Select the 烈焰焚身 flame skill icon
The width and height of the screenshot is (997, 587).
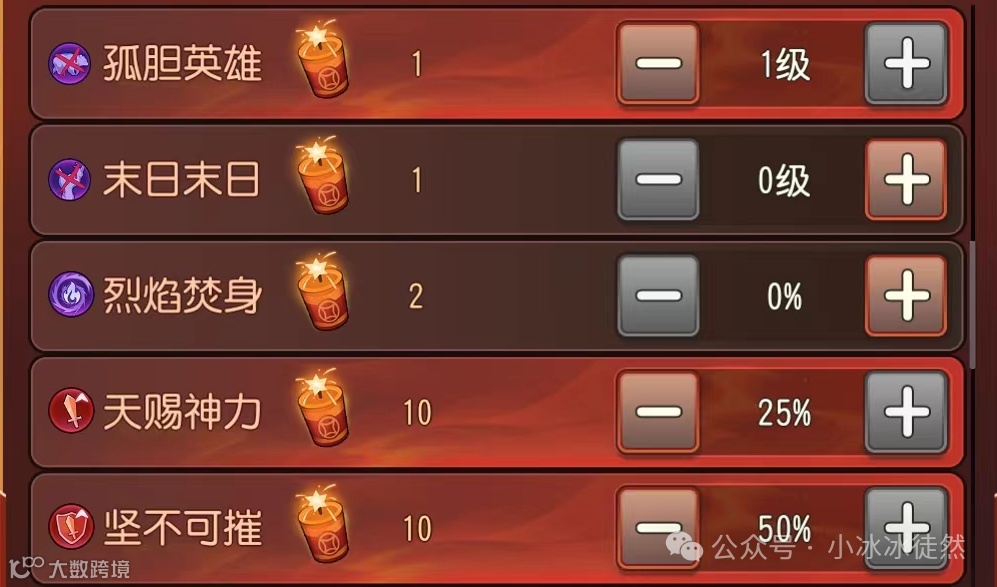(x=69, y=296)
